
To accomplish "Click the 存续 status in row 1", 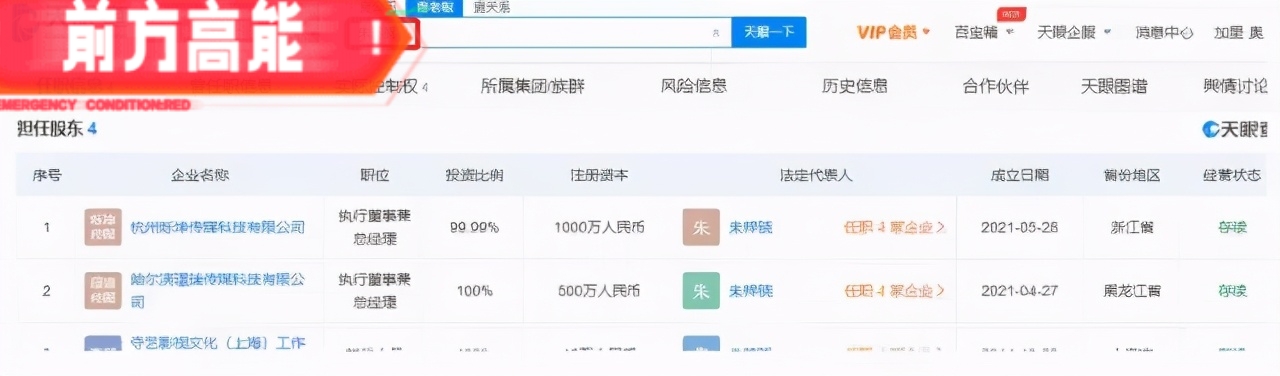I will click(1232, 227).
